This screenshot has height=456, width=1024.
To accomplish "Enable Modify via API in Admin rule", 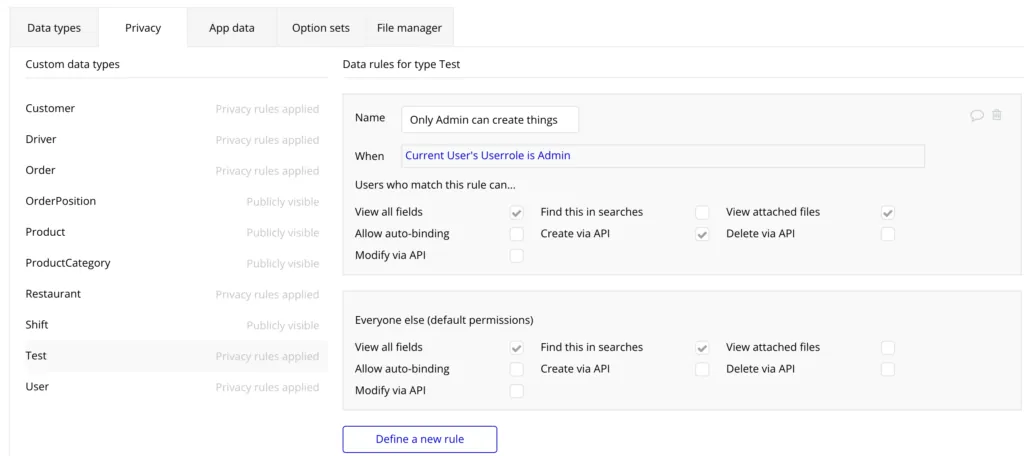I will coord(517,255).
